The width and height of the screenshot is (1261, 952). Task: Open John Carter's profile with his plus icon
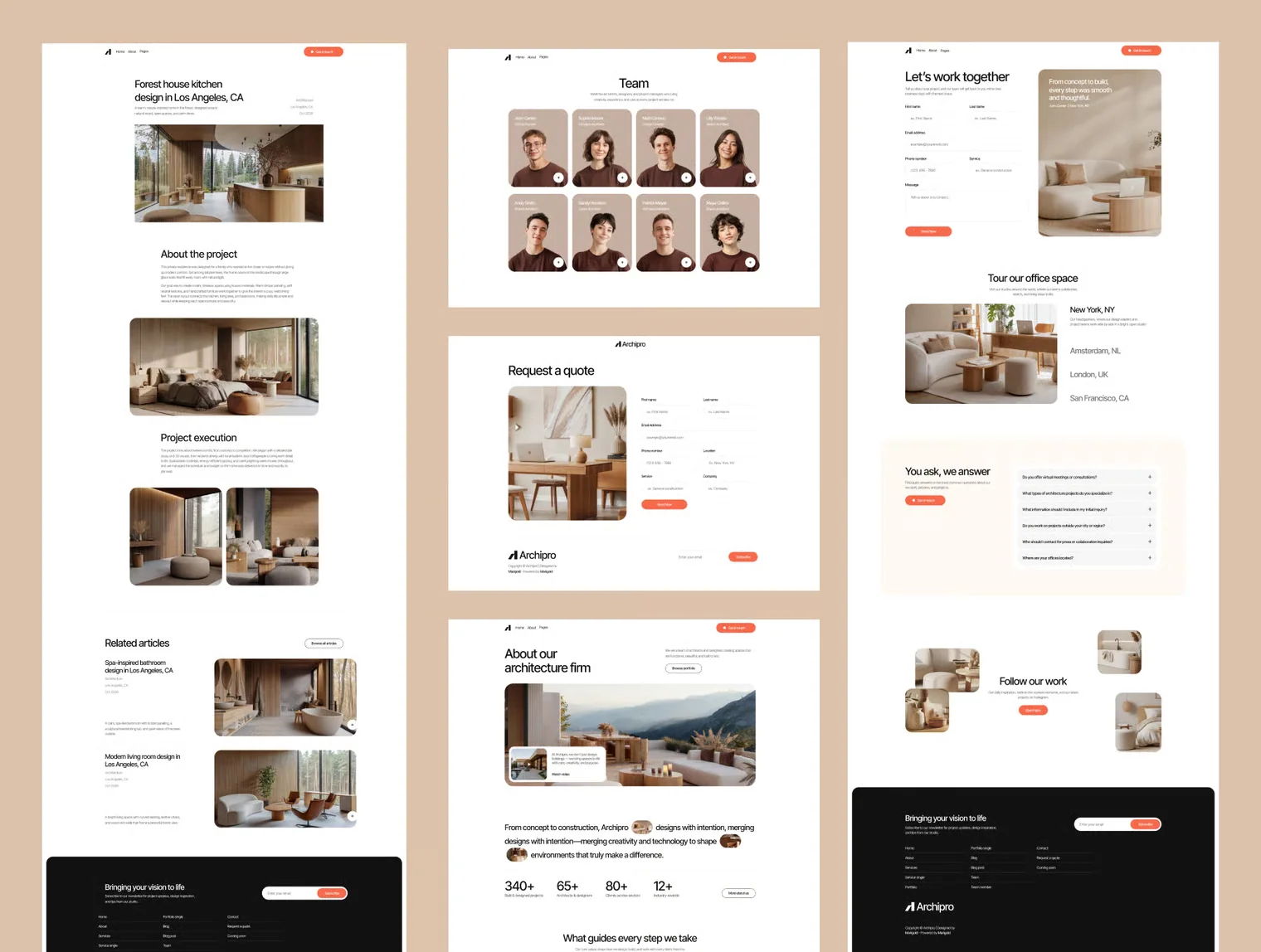559,177
